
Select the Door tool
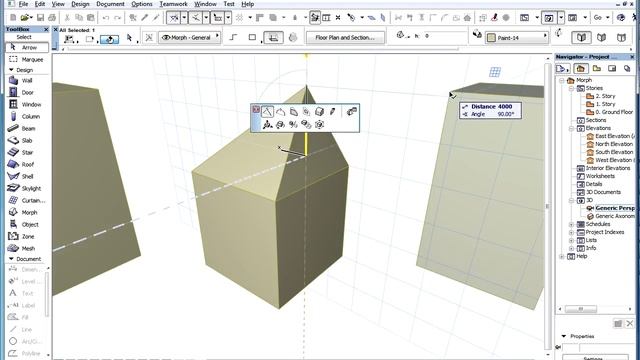tap(27, 93)
